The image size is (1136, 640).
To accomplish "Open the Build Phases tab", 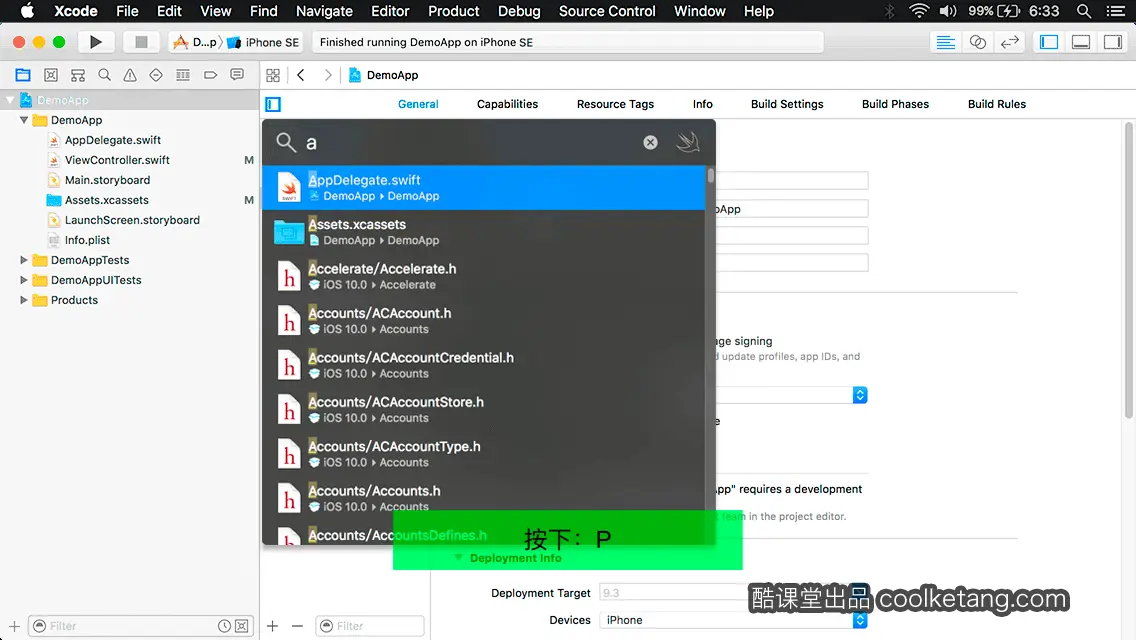I will 895,104.
